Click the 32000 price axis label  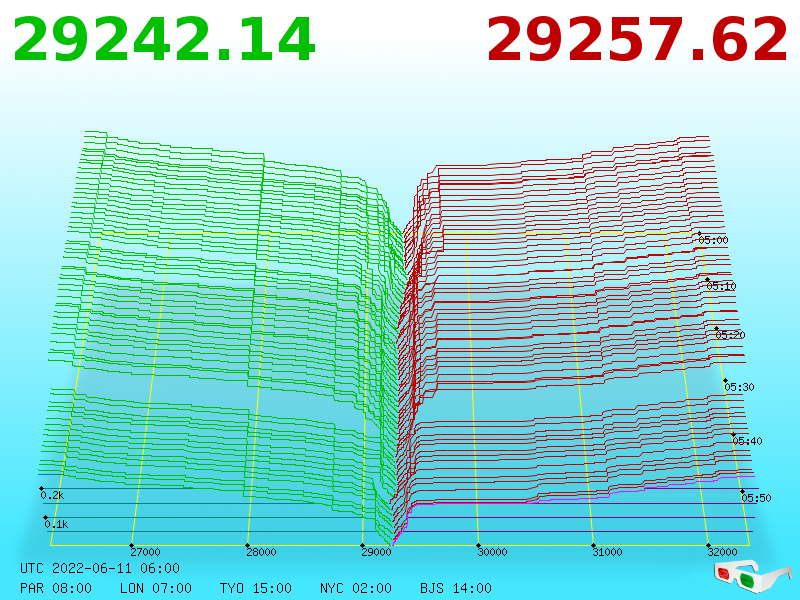[722, 552]
